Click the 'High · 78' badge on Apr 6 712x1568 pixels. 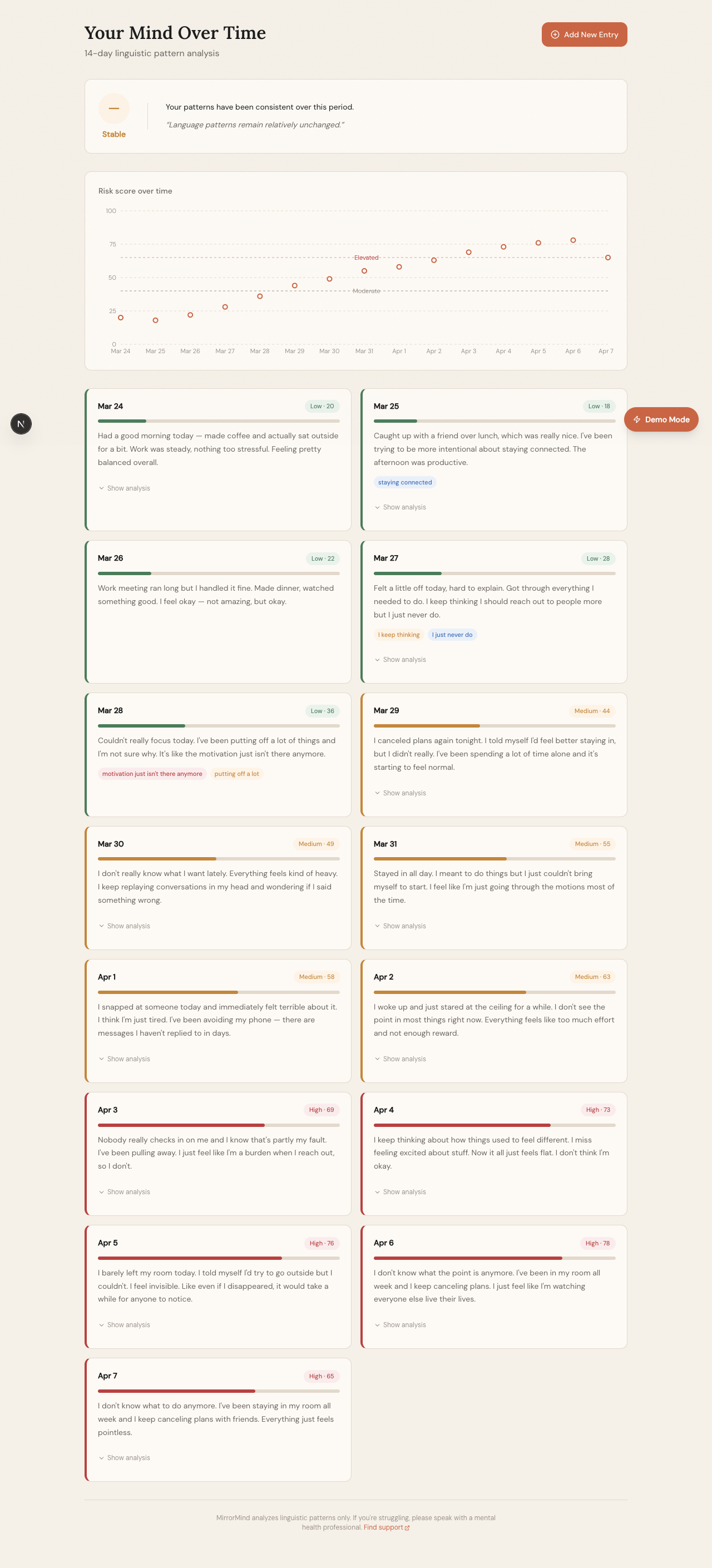click(x=597, y=1243)
